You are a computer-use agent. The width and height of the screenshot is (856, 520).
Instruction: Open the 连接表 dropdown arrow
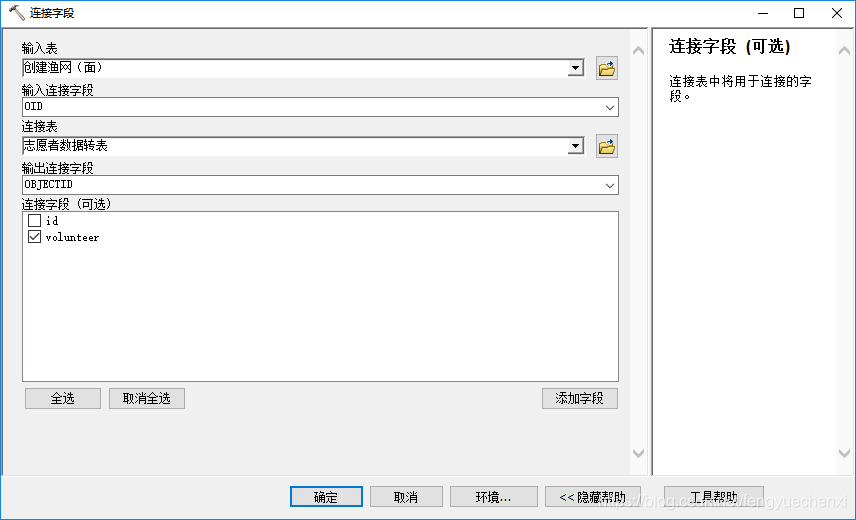575,146
